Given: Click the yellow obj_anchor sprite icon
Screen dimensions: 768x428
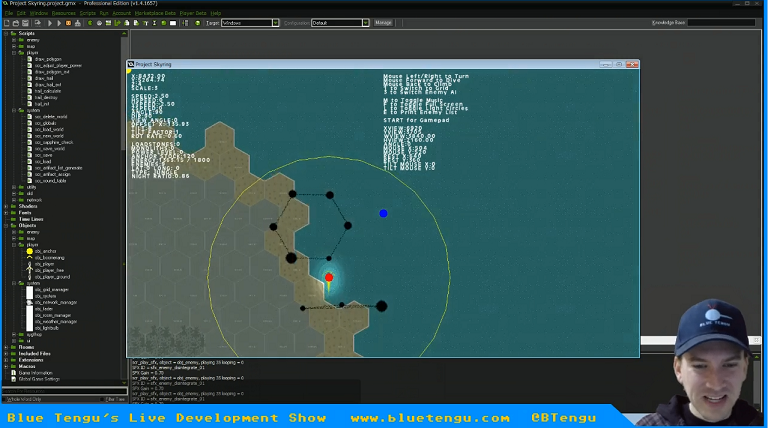Looking at the screenshot, I should click(x=29, y=251).
